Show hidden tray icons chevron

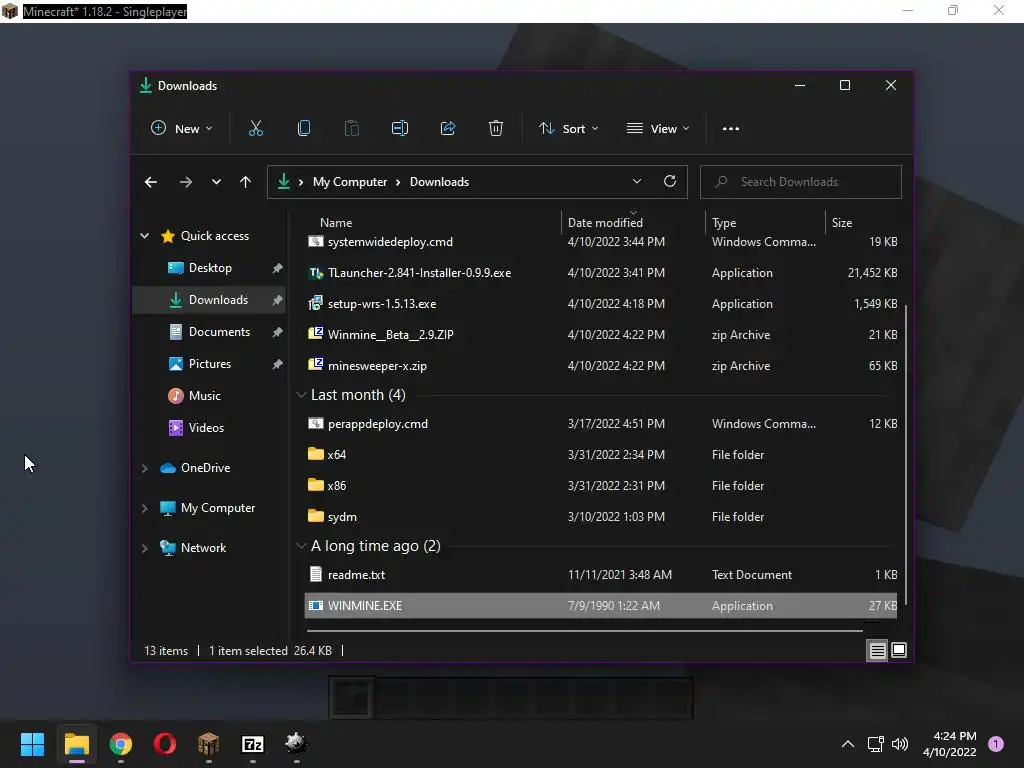(x=848, y=744)
